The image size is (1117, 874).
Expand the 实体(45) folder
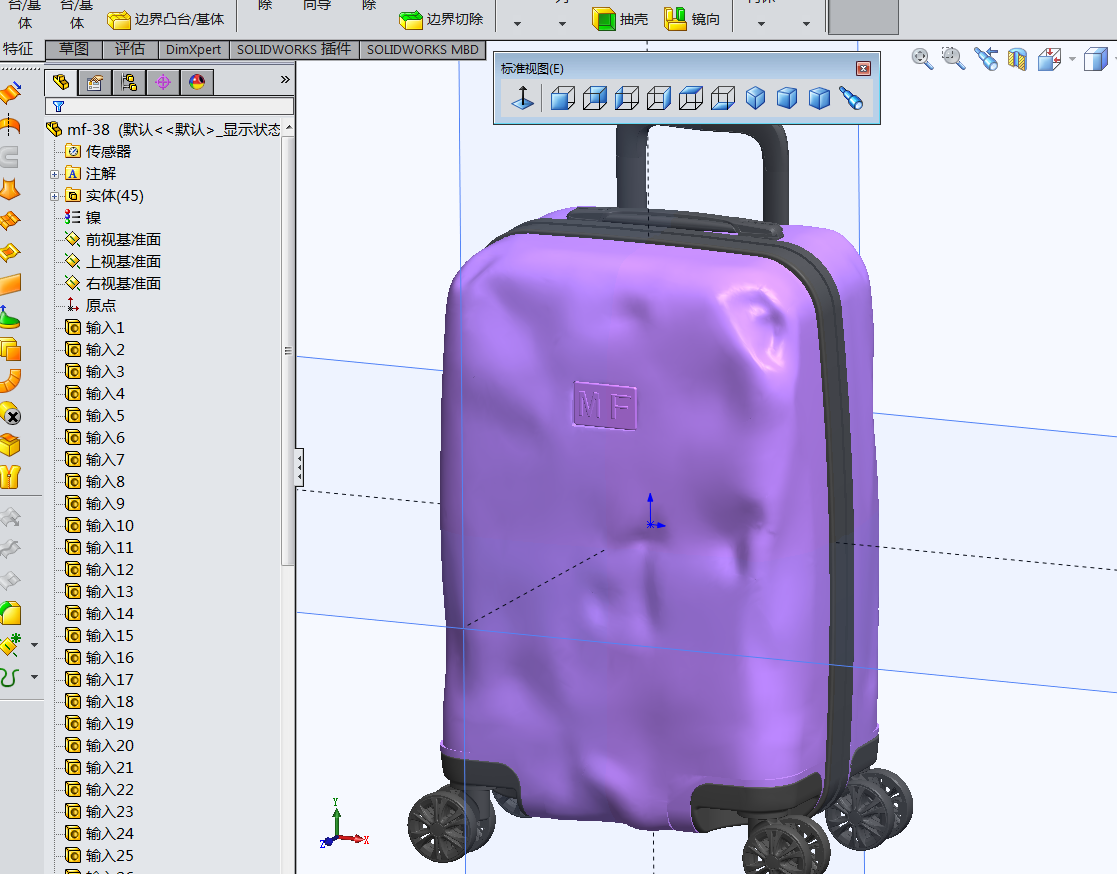tap(54, 196)
